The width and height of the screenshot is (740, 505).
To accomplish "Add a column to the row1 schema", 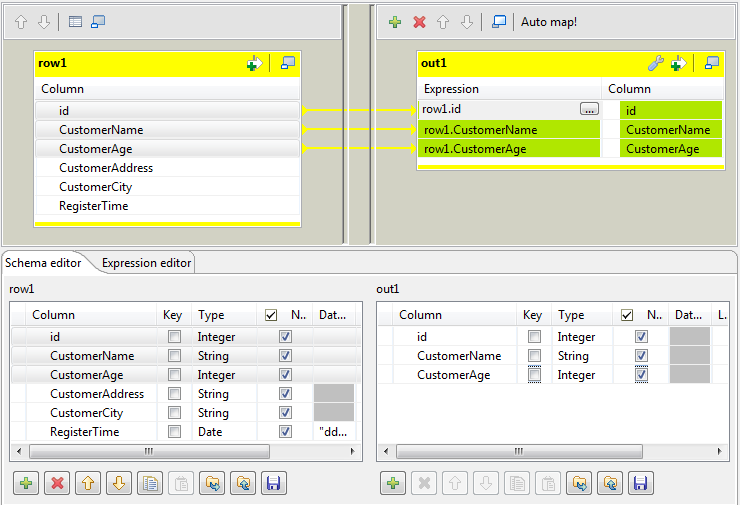I will pos(26,484).
